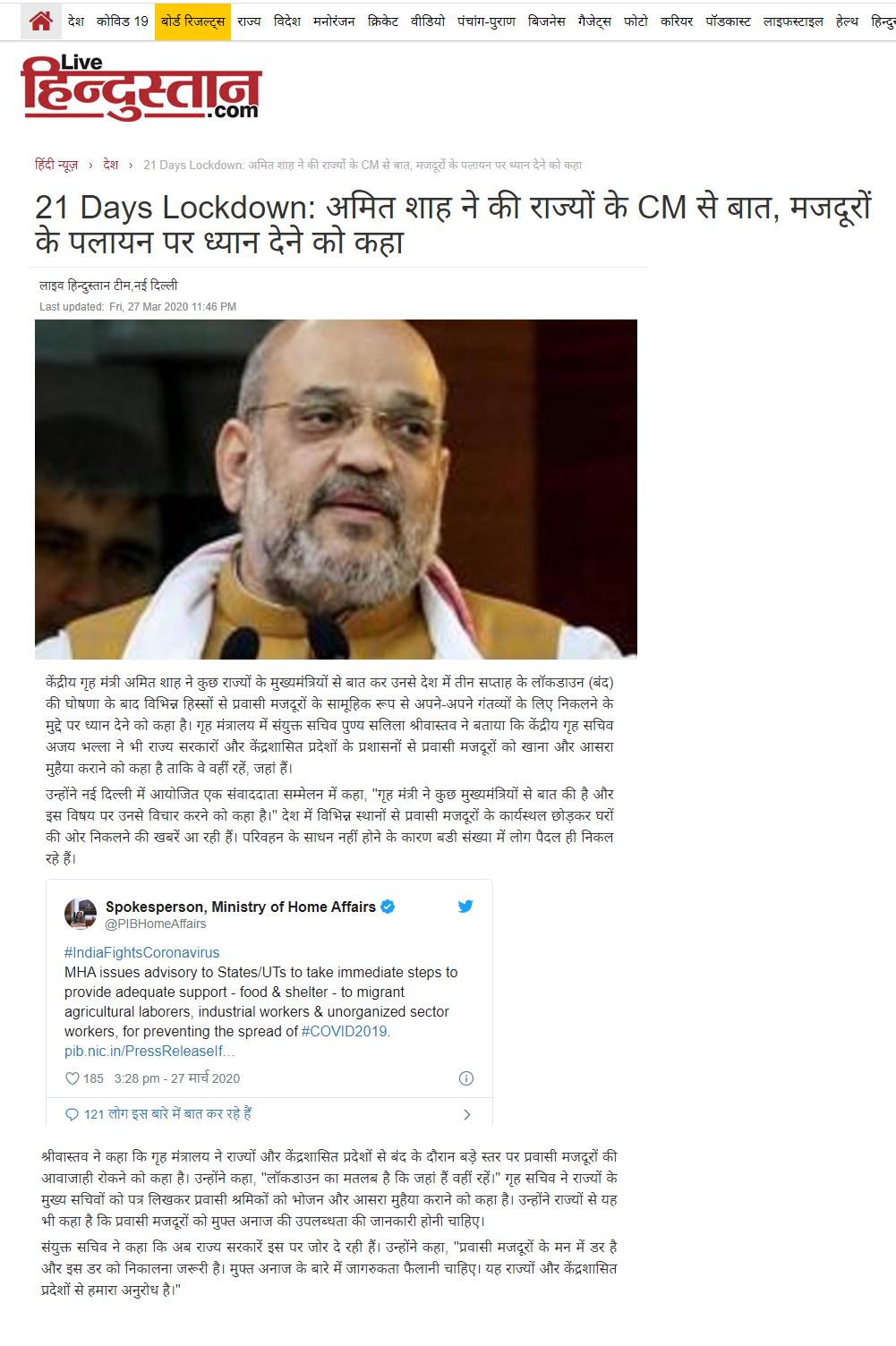Click the Amit Shah article photo
This screenshot has width=896, height=1346.
pyautogui.click(x=336, y=490)
